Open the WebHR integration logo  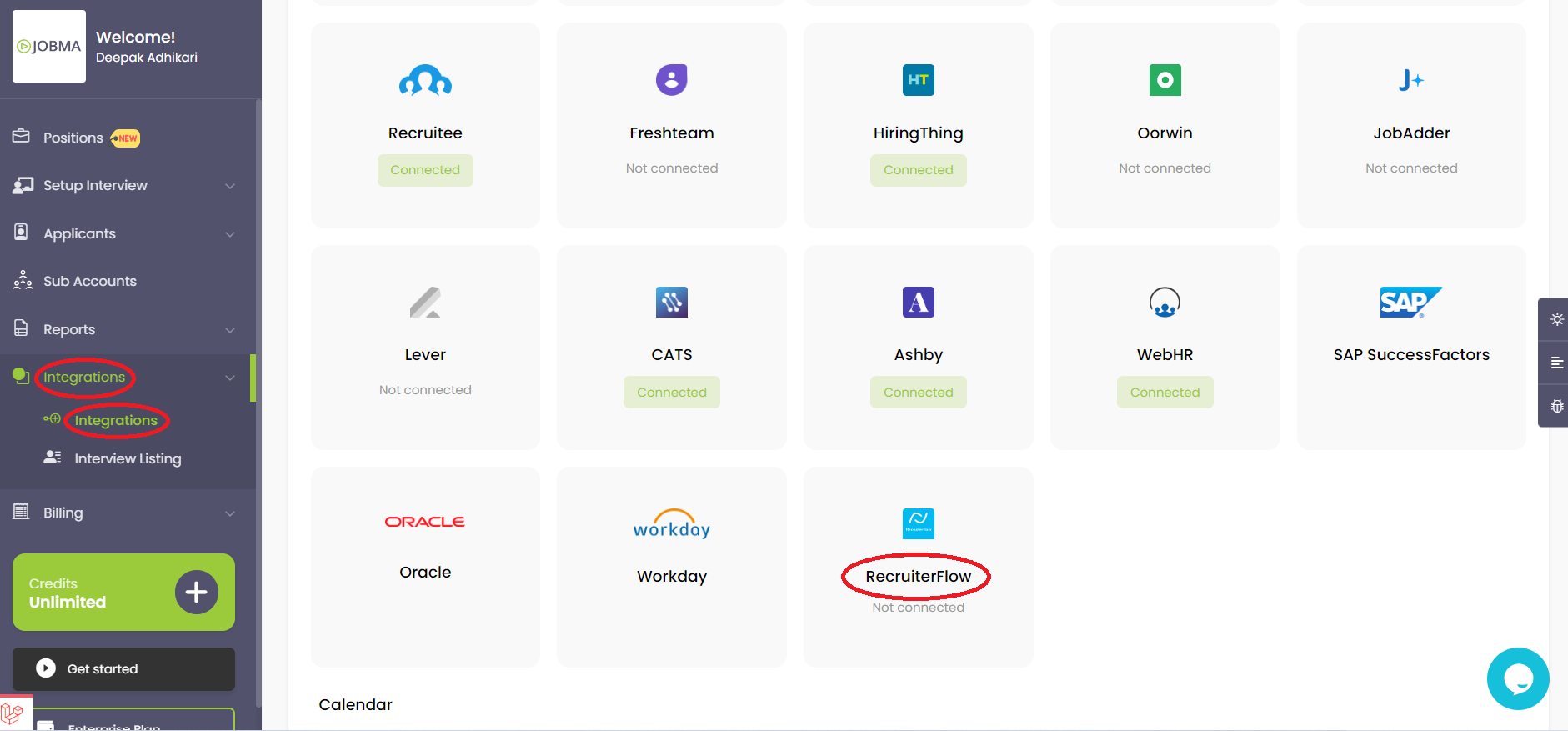pos(1165,302)
